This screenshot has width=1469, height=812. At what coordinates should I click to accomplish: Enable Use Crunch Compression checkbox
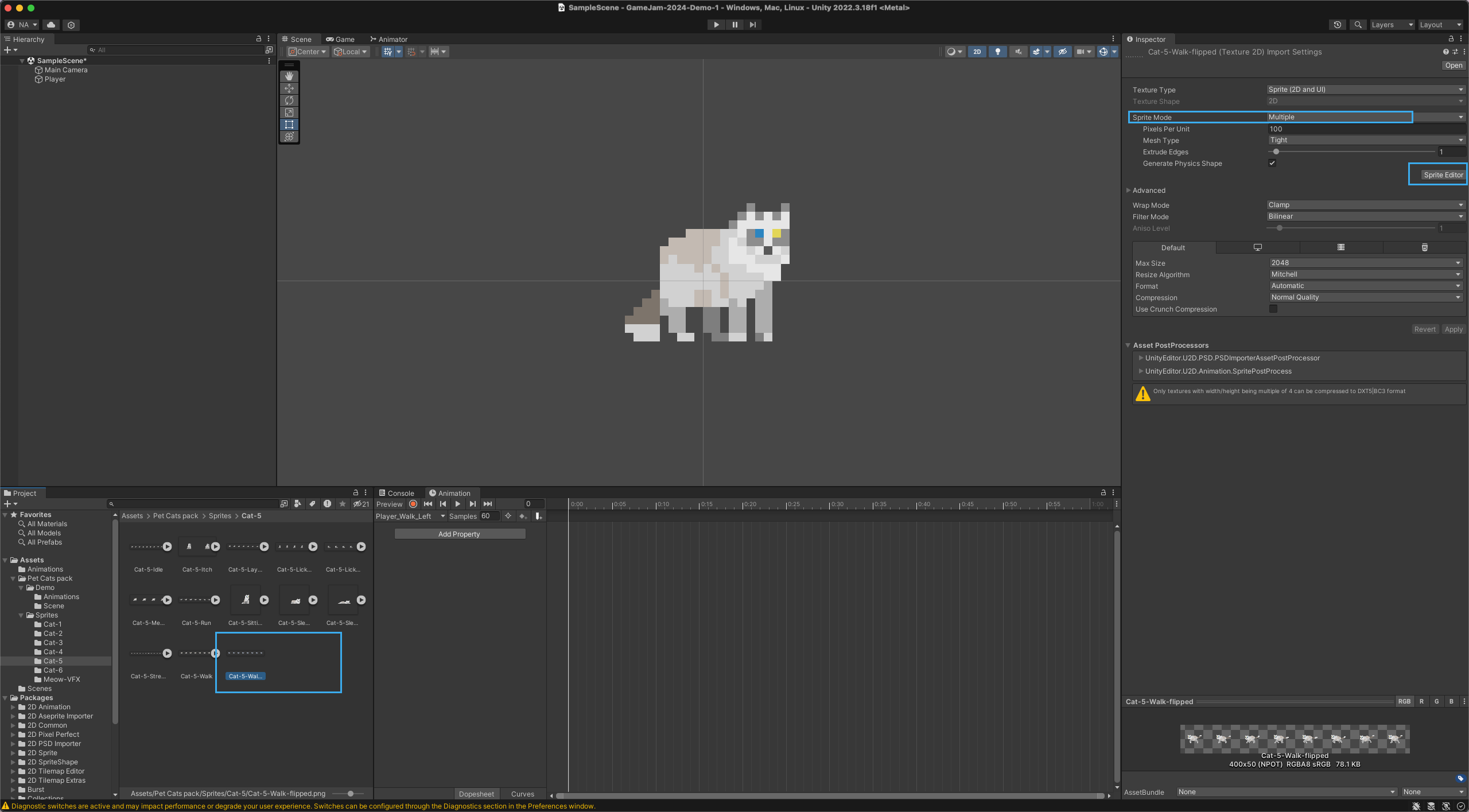[x=1273, y=309]
